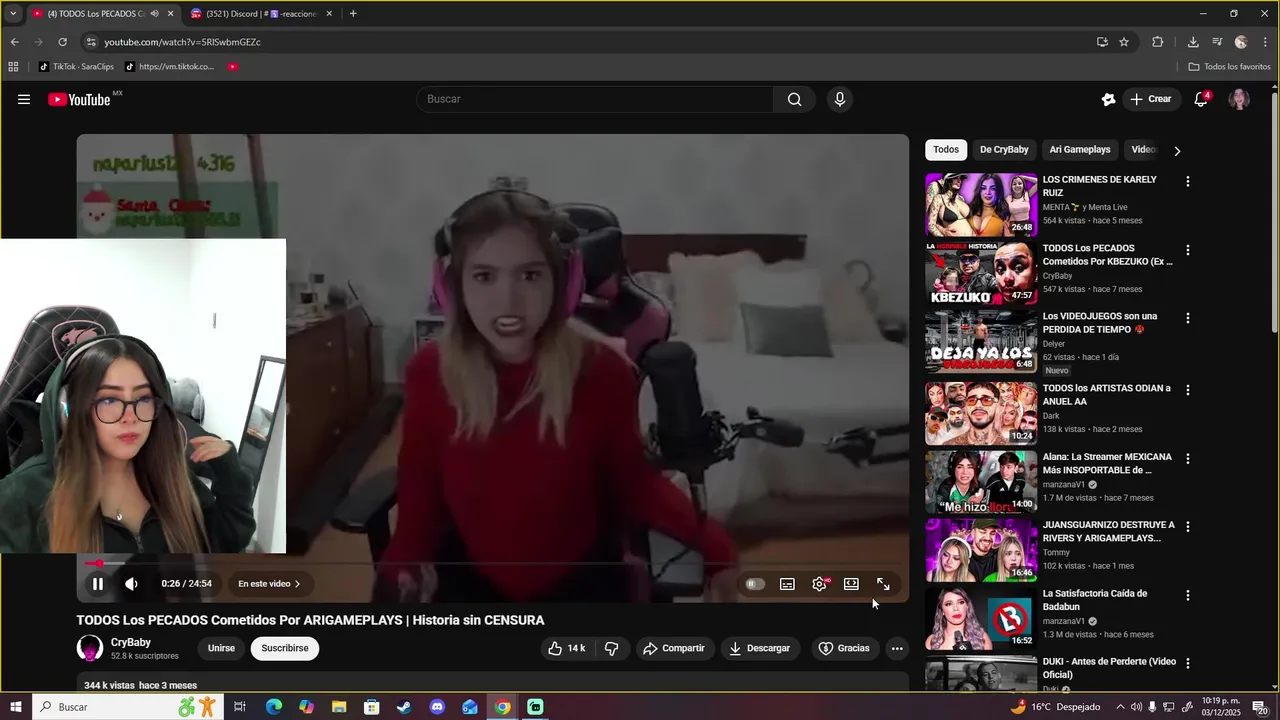Select the Todos filter chip
The height and width of the screenshot is (720, 1280).
(x=946, y=150)
